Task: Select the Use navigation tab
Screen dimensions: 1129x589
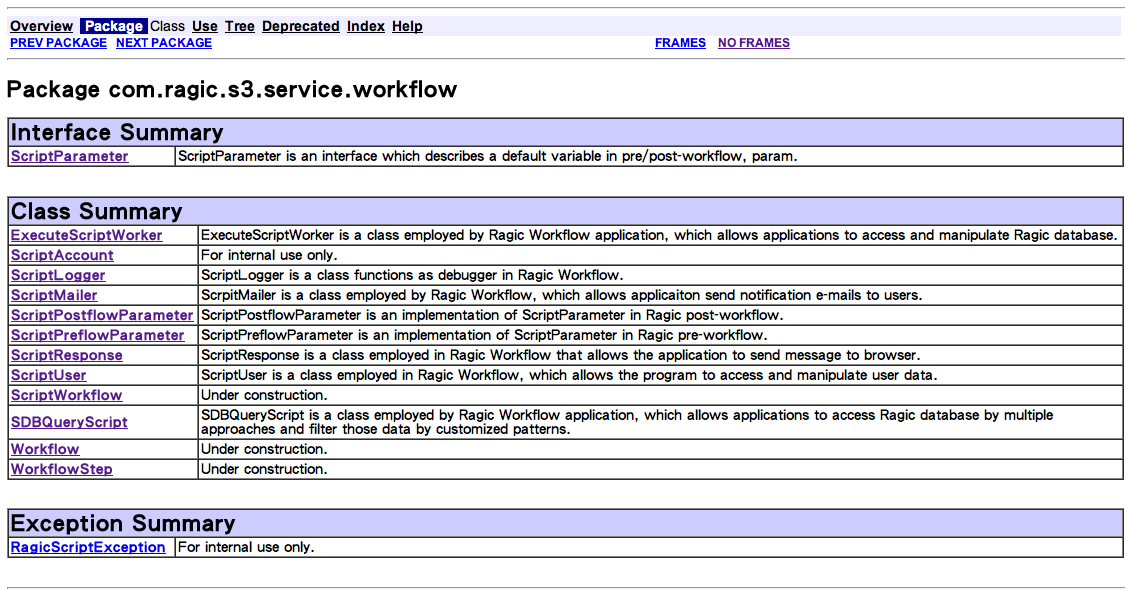Action: (x=204, y=26)
